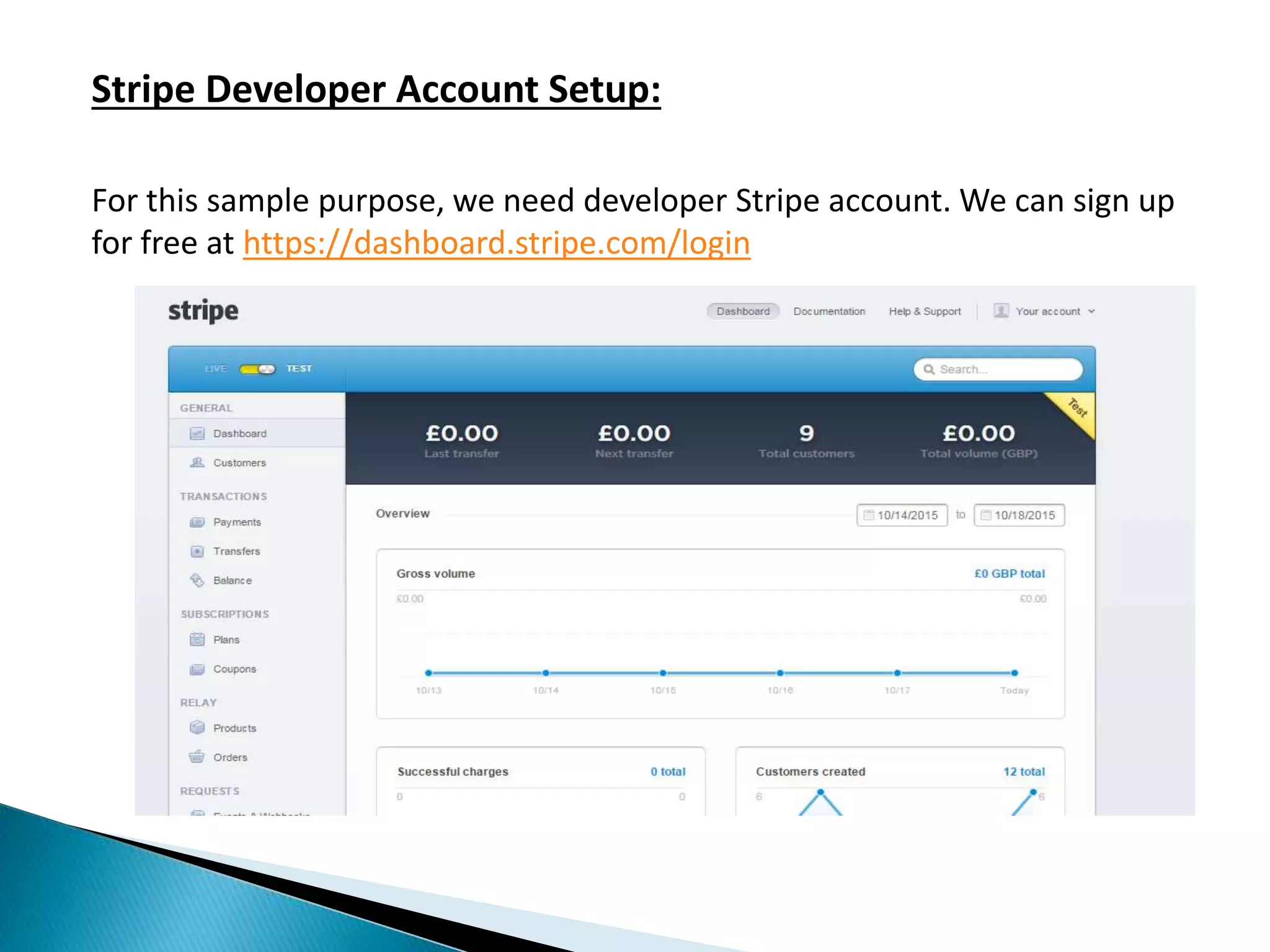
Task: Toggle the Live/Test mode switch
Action: tap(257, 369)
